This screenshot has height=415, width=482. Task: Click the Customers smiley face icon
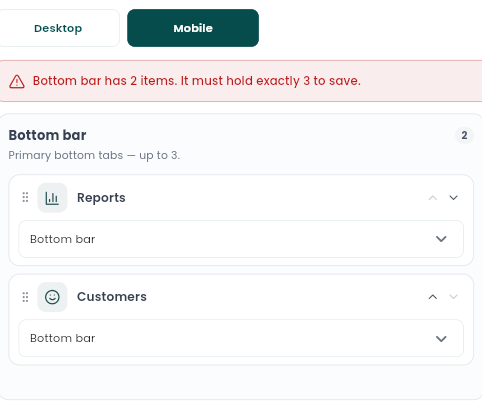(52, 297)
